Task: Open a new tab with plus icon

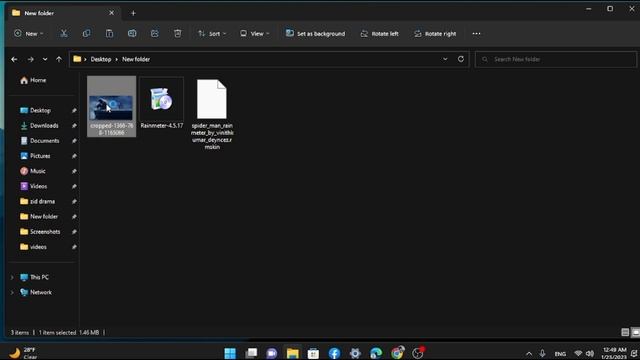Action: 133,13
